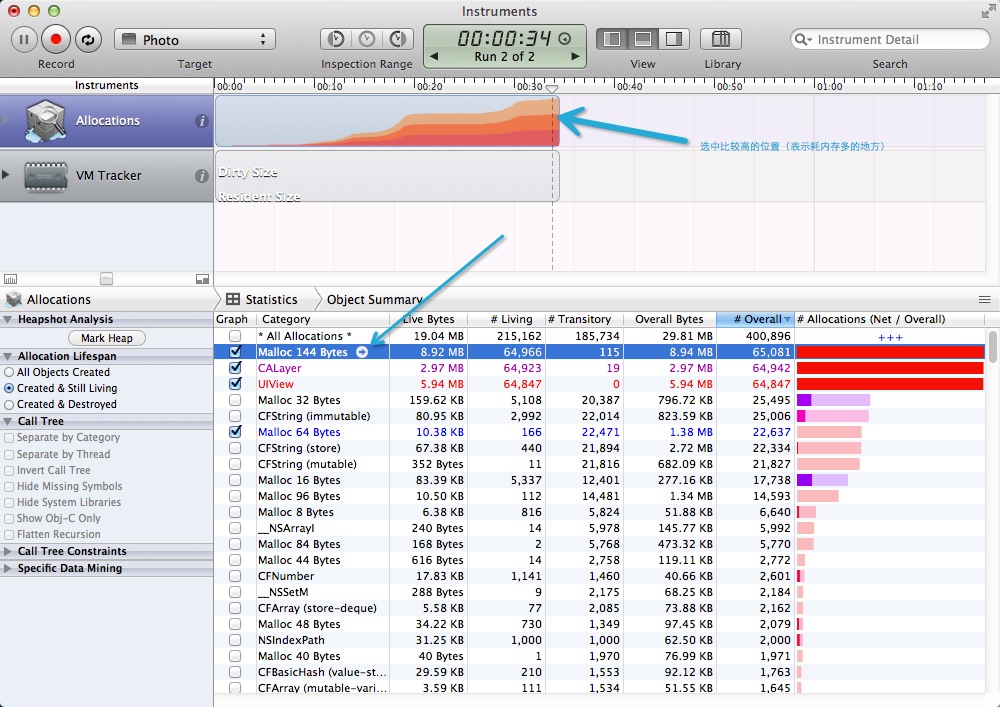Go to the next run arrow
This screenshot has width=1000, height=707.
tap(575, 56)
